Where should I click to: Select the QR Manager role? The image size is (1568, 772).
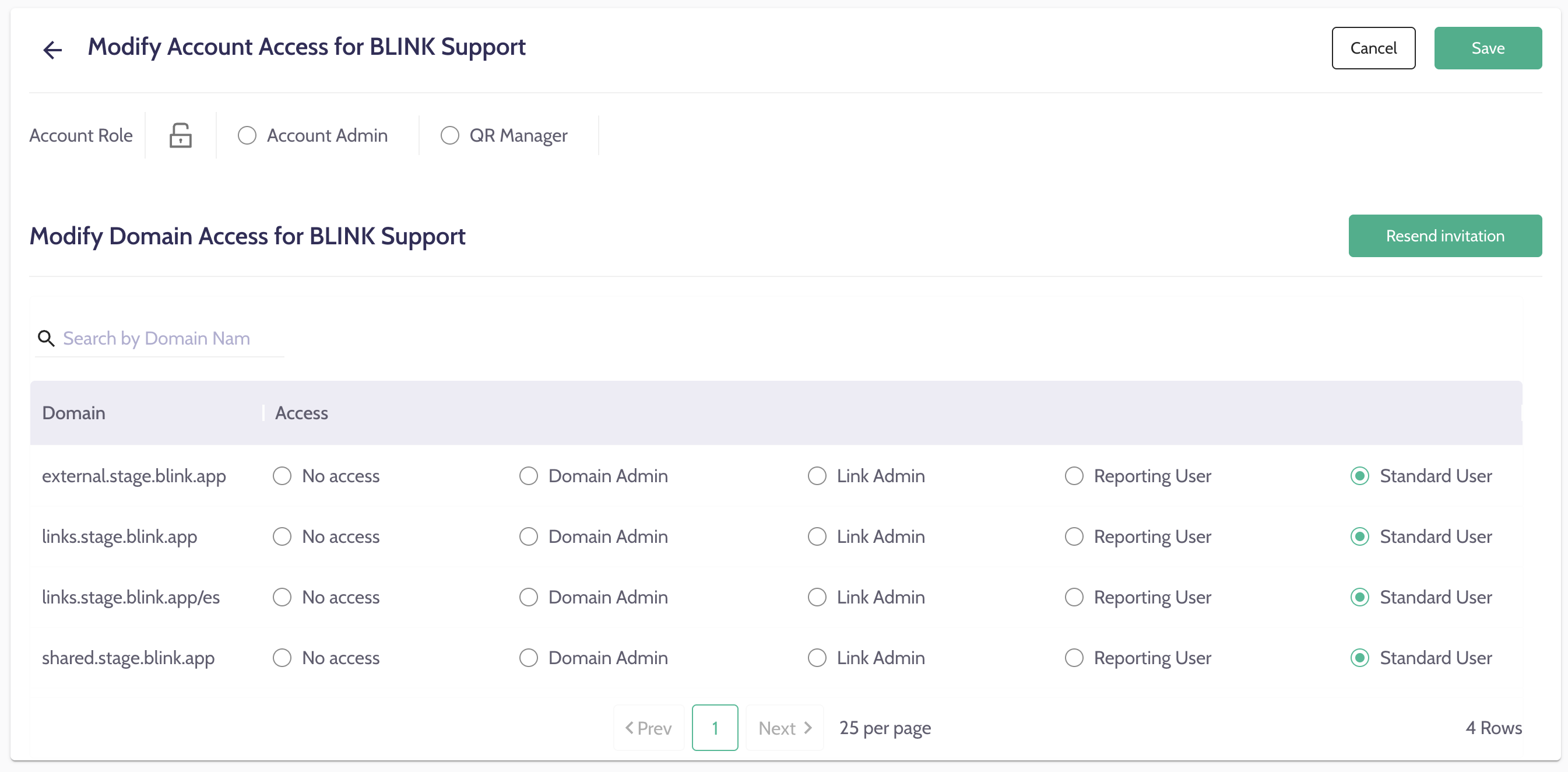pyautogui.click(x=450, y=135)
